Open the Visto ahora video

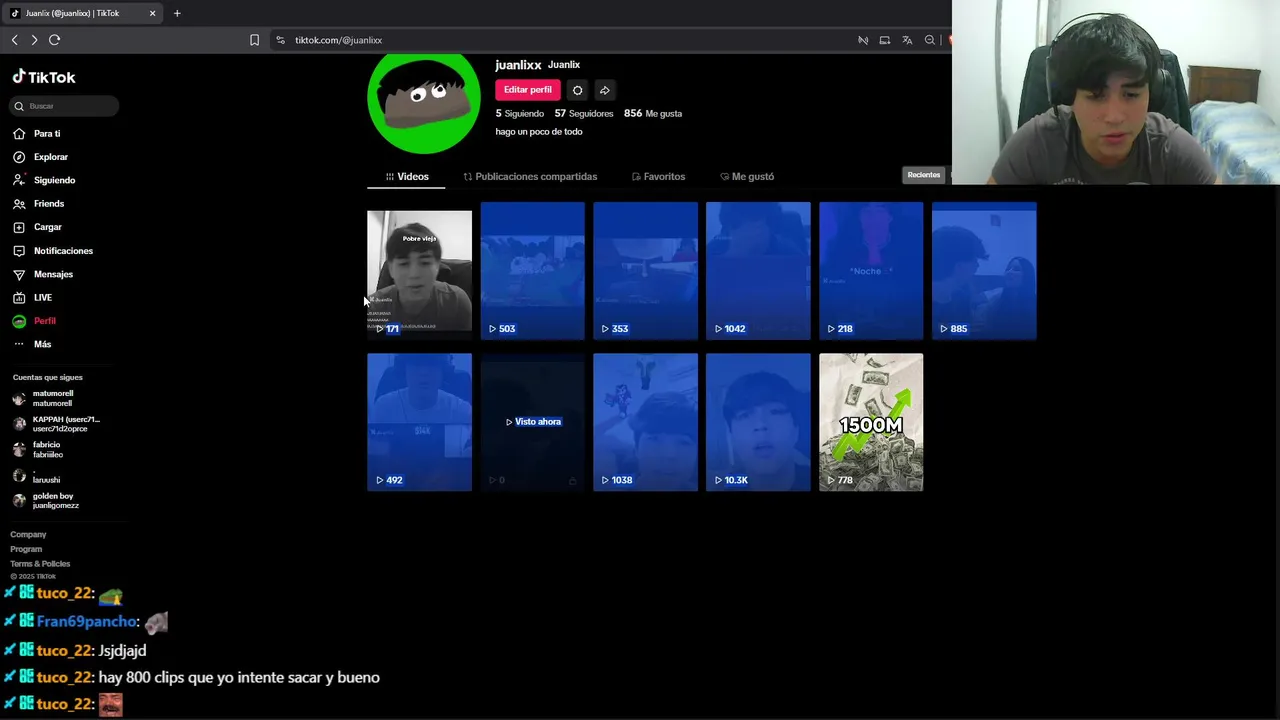532,422
